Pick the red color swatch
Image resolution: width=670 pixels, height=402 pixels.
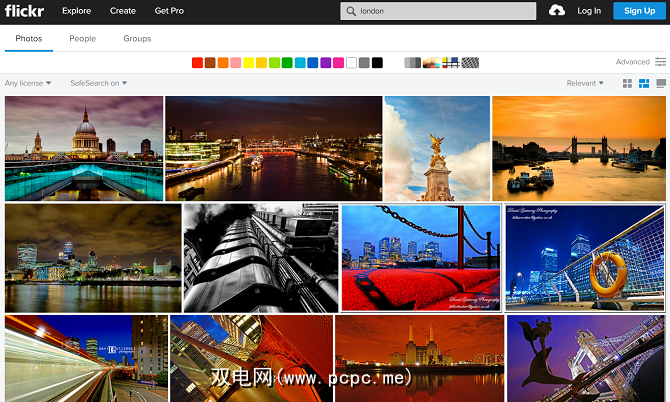tap(197, 63)
